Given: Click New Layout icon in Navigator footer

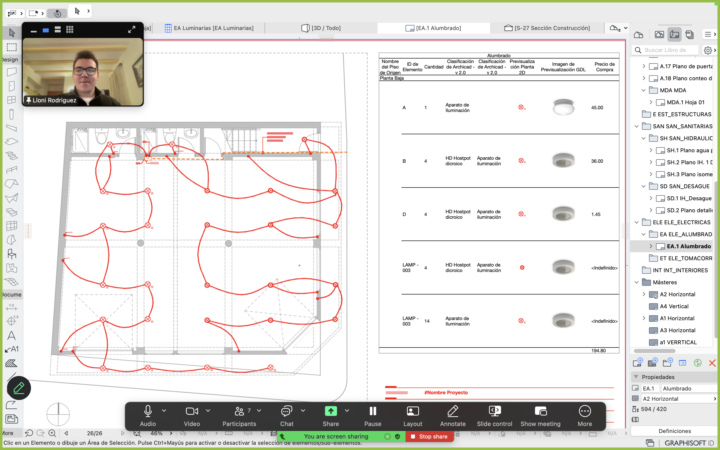Looking at the screenshot, I should [x=637, y=363].
